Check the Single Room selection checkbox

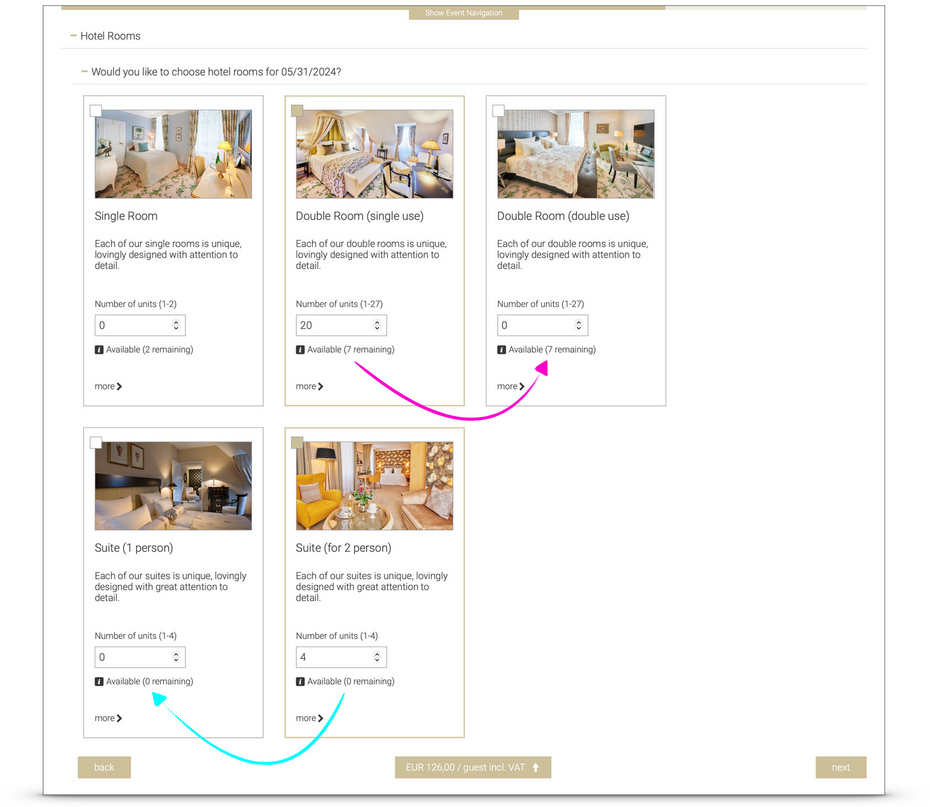click(96, 110)
